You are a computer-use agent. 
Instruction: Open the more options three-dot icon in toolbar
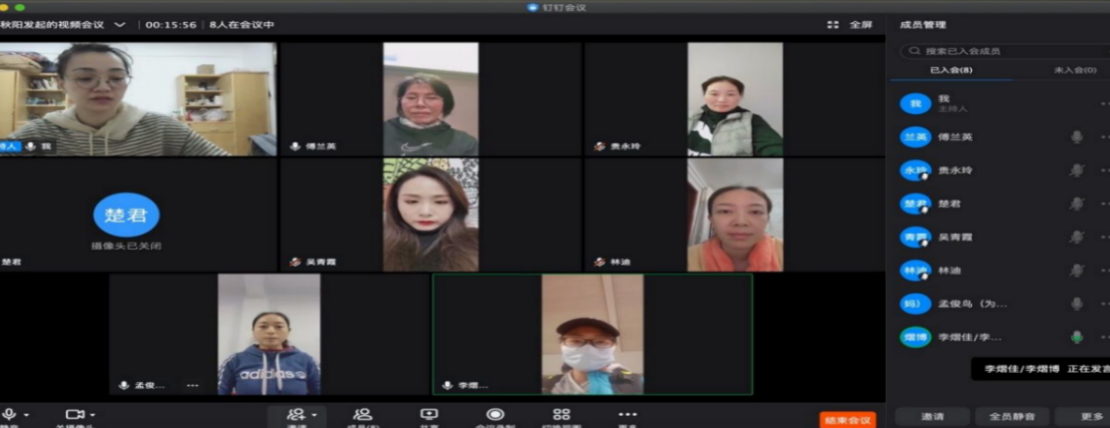point(627,414)
